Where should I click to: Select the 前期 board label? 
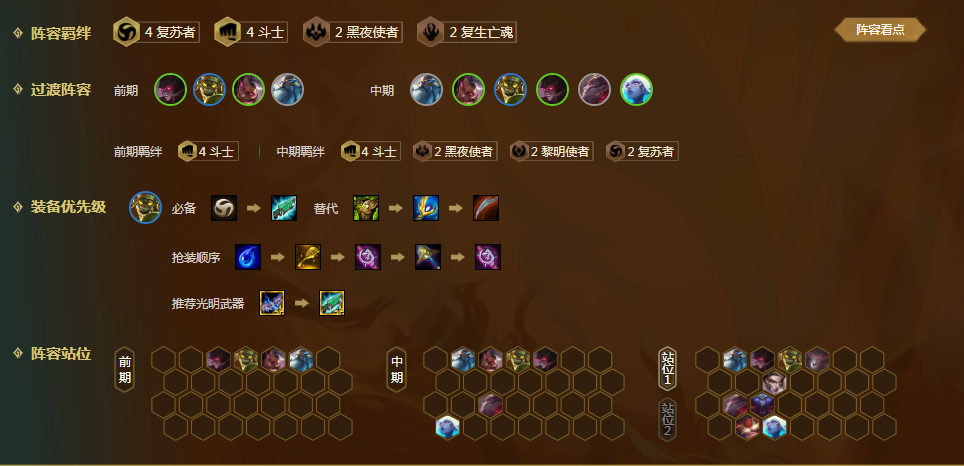point(124,369)
